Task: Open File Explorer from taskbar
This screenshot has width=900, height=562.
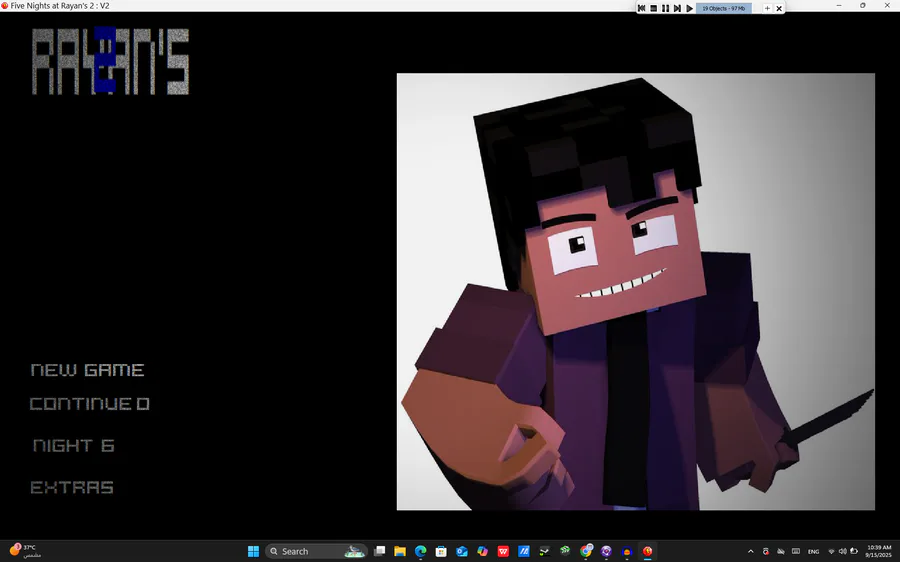Action: click(x=400, y=551)
